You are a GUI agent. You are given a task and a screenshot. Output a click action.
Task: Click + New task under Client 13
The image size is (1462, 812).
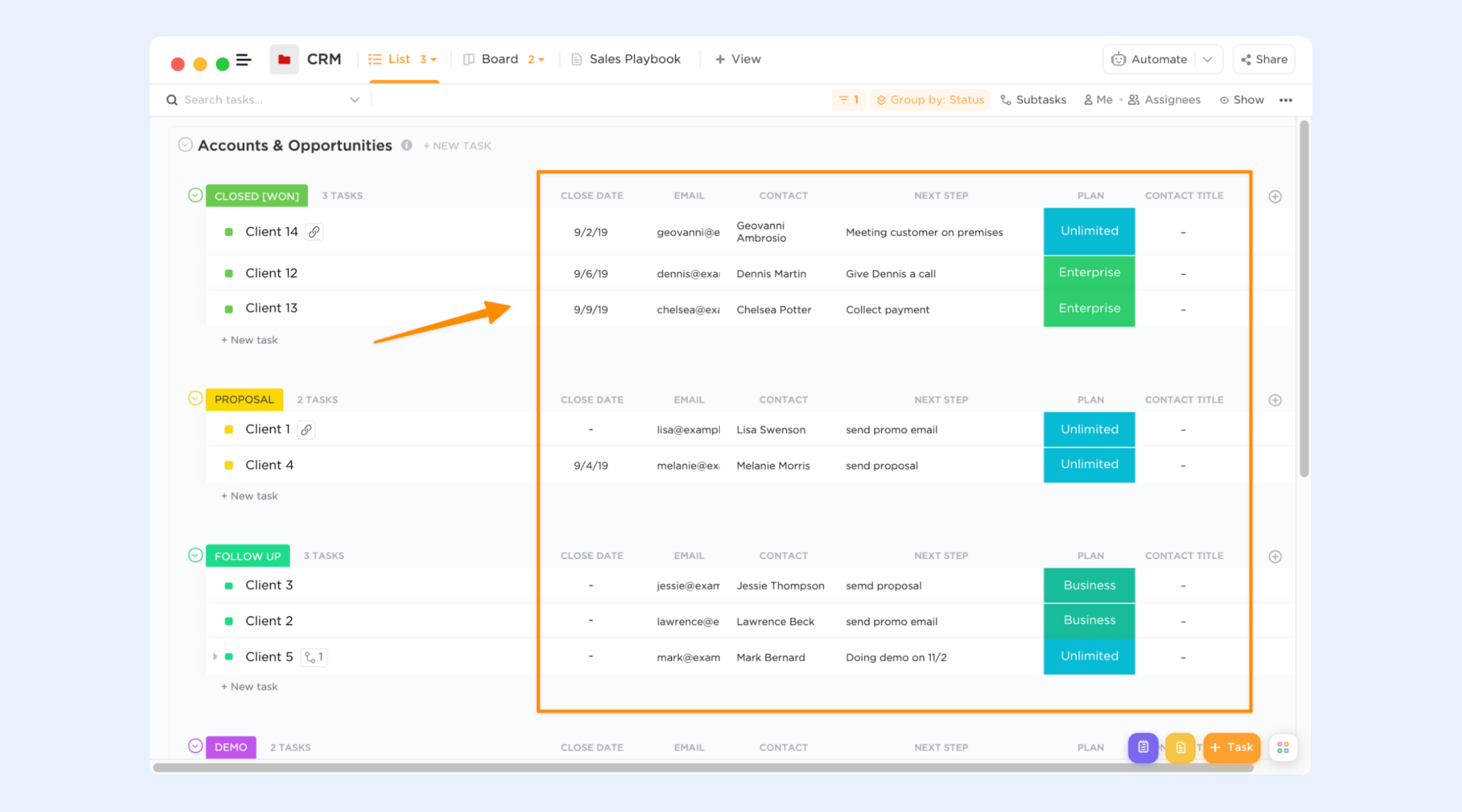coord(250,340)
